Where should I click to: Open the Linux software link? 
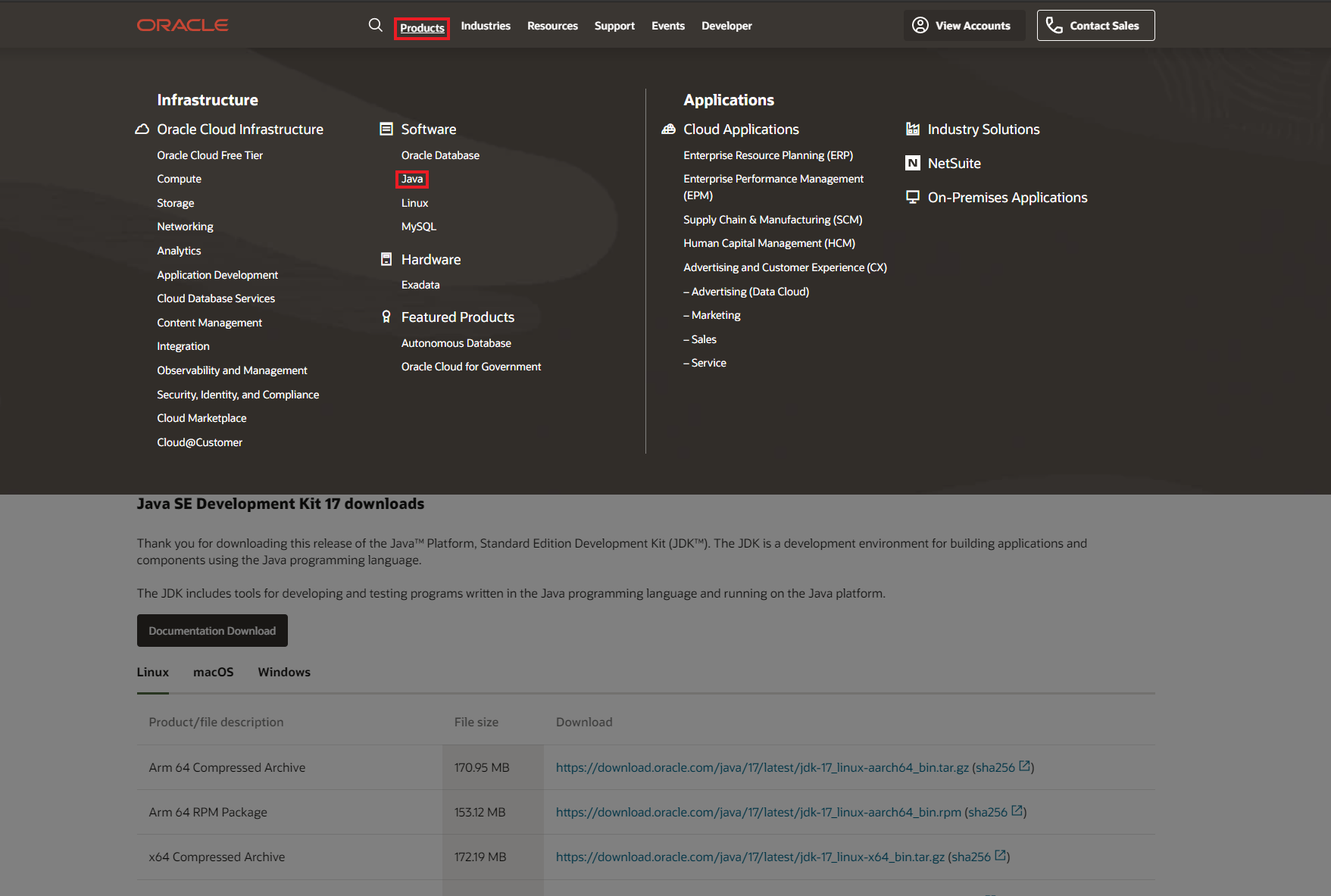point(414,203)
